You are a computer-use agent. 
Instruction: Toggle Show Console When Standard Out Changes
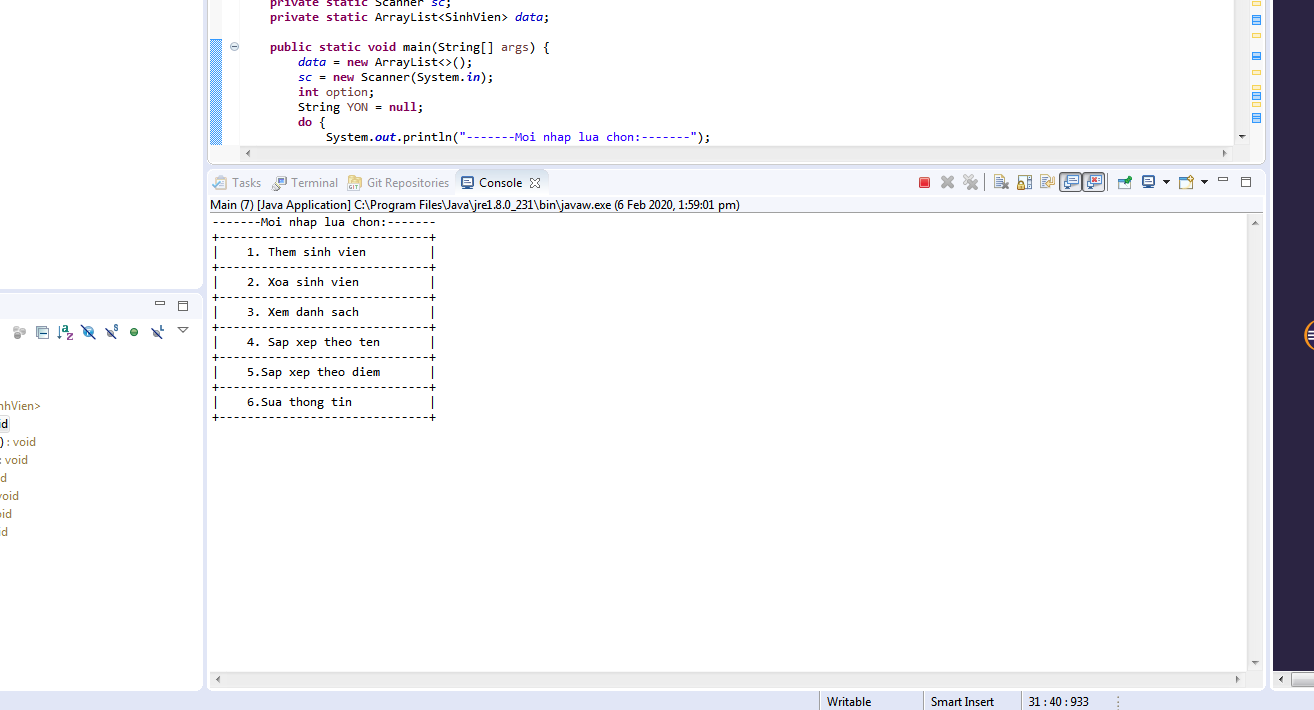[x=1070, y=182]
